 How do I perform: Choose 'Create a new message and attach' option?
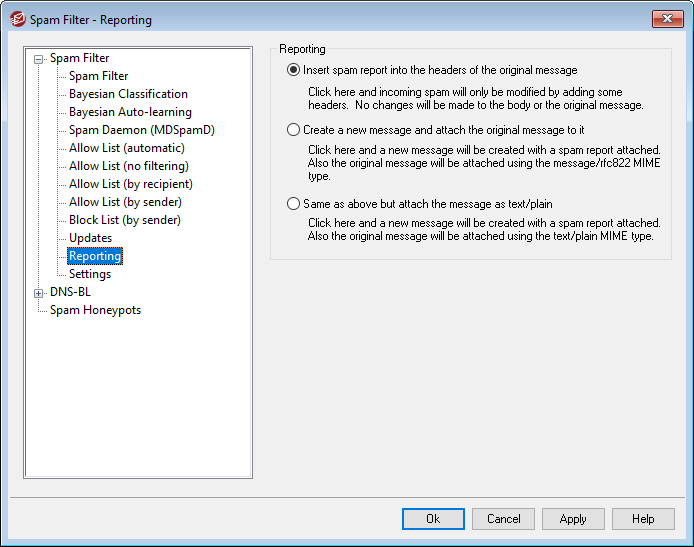tap(293, 130)
